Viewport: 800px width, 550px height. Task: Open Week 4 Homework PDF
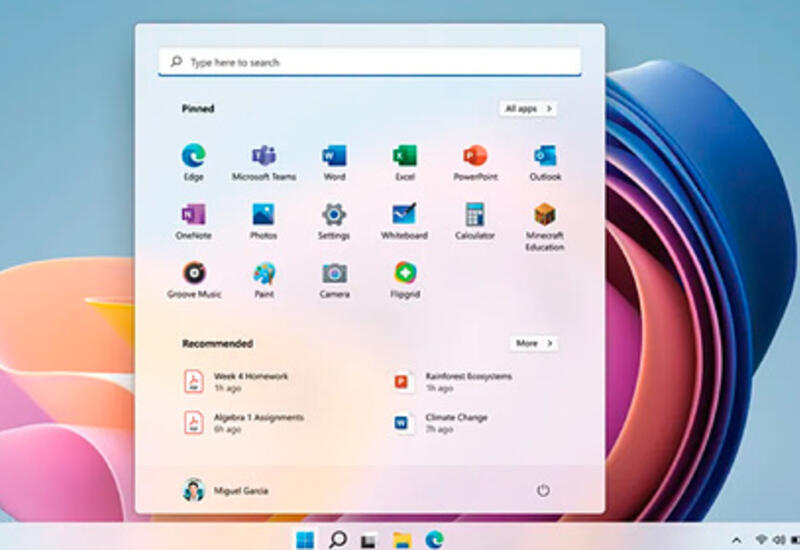[x=236, y=382]
